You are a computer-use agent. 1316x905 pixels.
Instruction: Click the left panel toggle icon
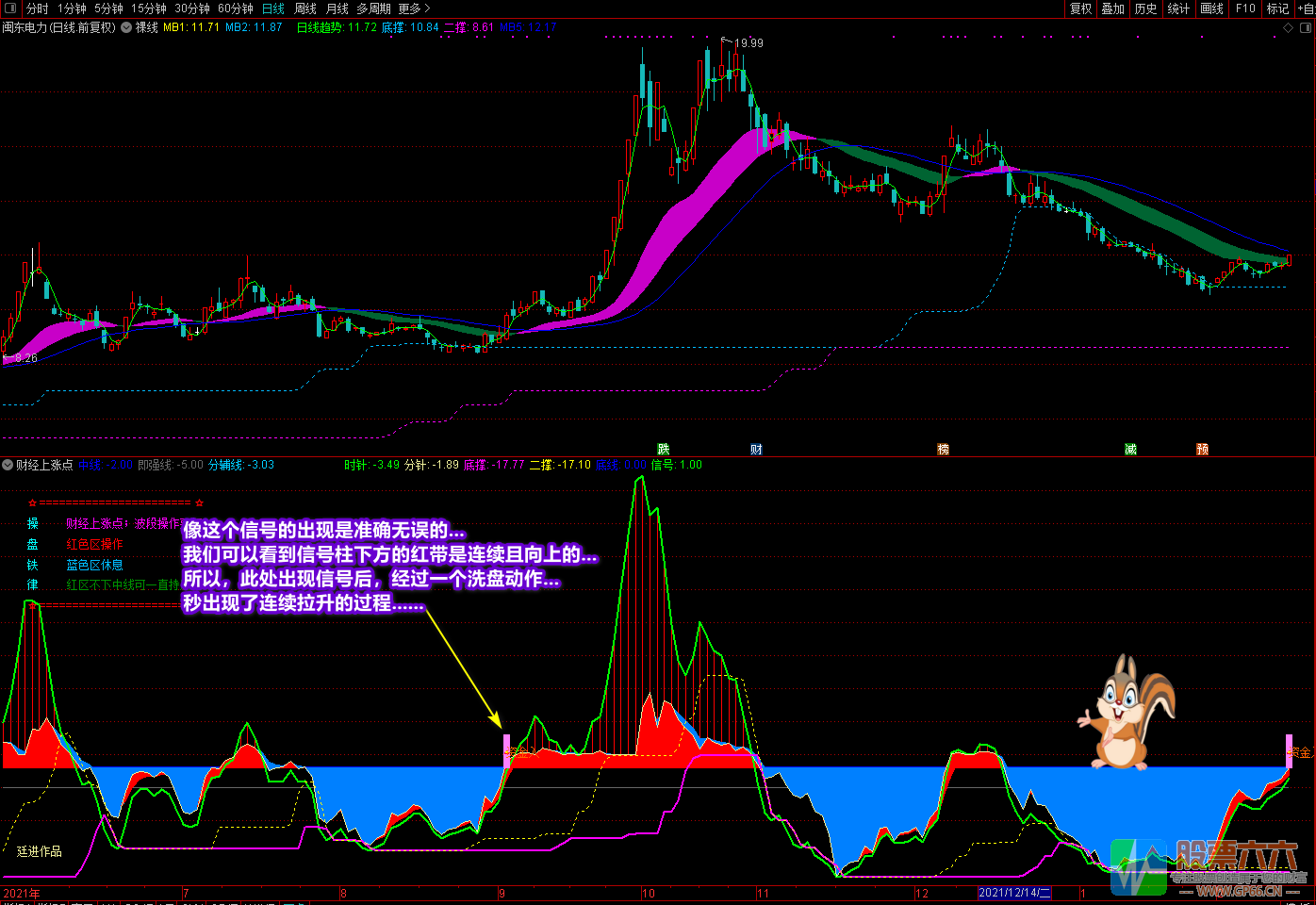coord(9,8)
